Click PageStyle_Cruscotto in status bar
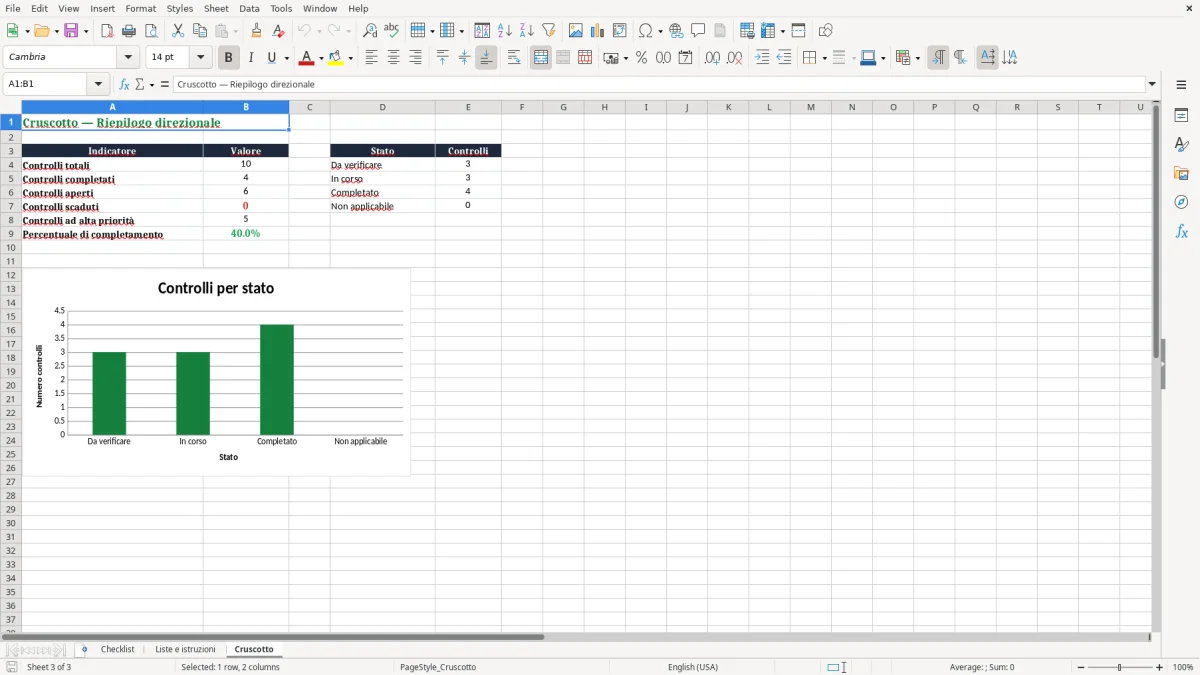Viewport: 1200px width, 675px height. tap(438, 667)
